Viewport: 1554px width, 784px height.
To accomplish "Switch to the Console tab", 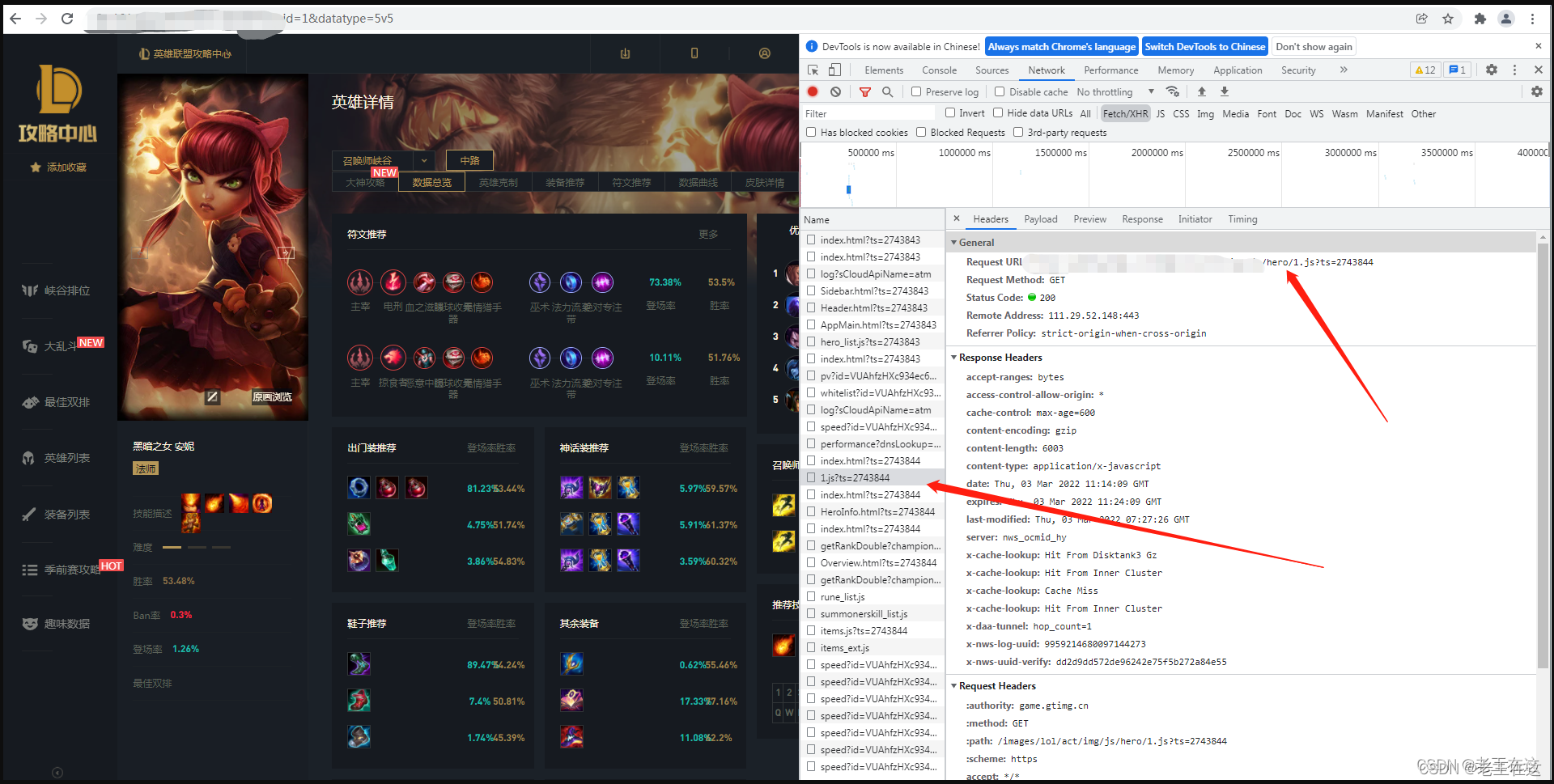I will tap(939, 70).
